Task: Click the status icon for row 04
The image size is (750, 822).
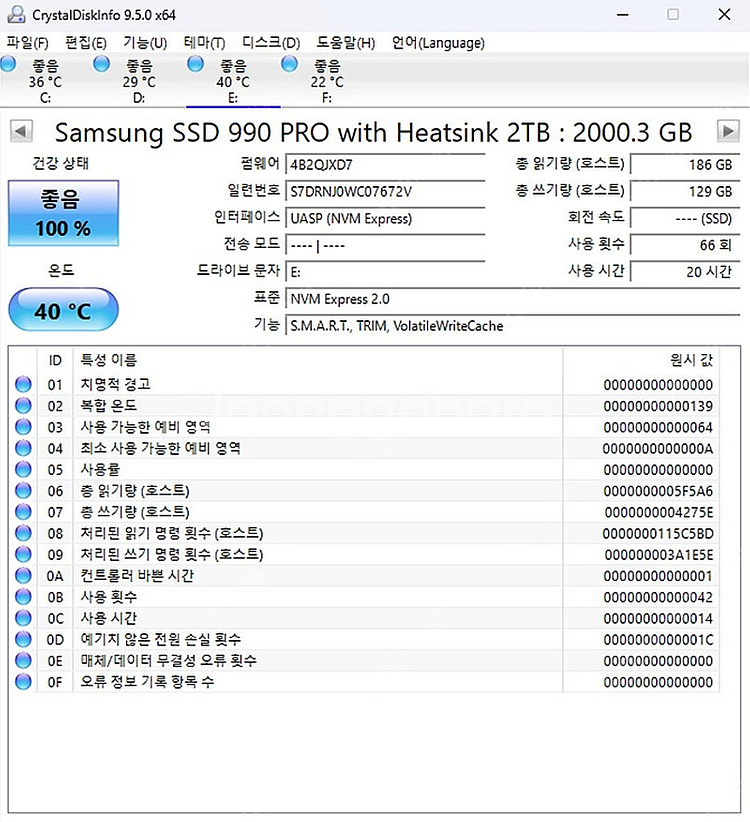Action: pos(23,448)
